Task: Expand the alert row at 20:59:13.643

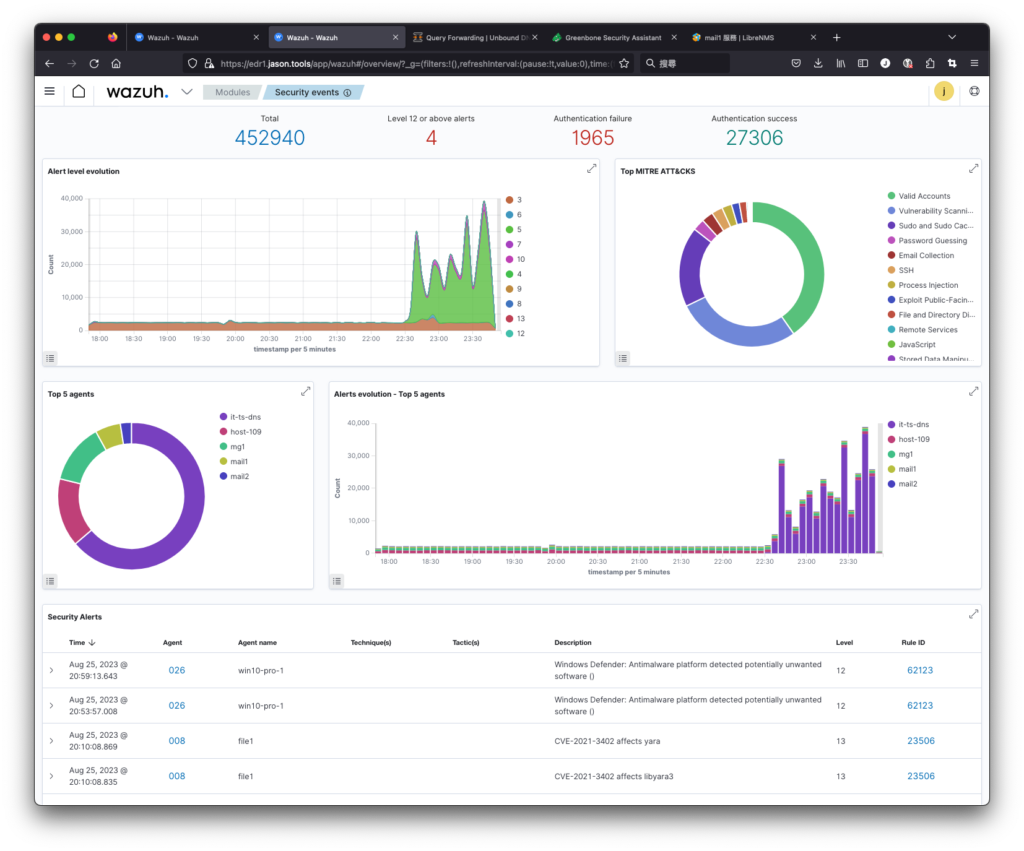Action: click(x=52, y=670)
